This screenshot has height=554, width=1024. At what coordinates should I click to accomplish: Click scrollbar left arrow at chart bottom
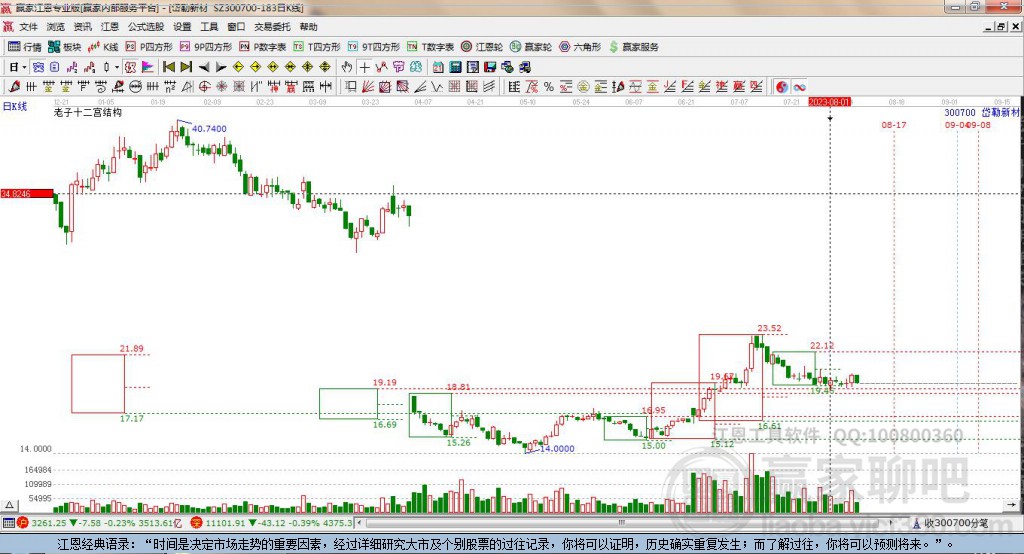coord(360,523)
